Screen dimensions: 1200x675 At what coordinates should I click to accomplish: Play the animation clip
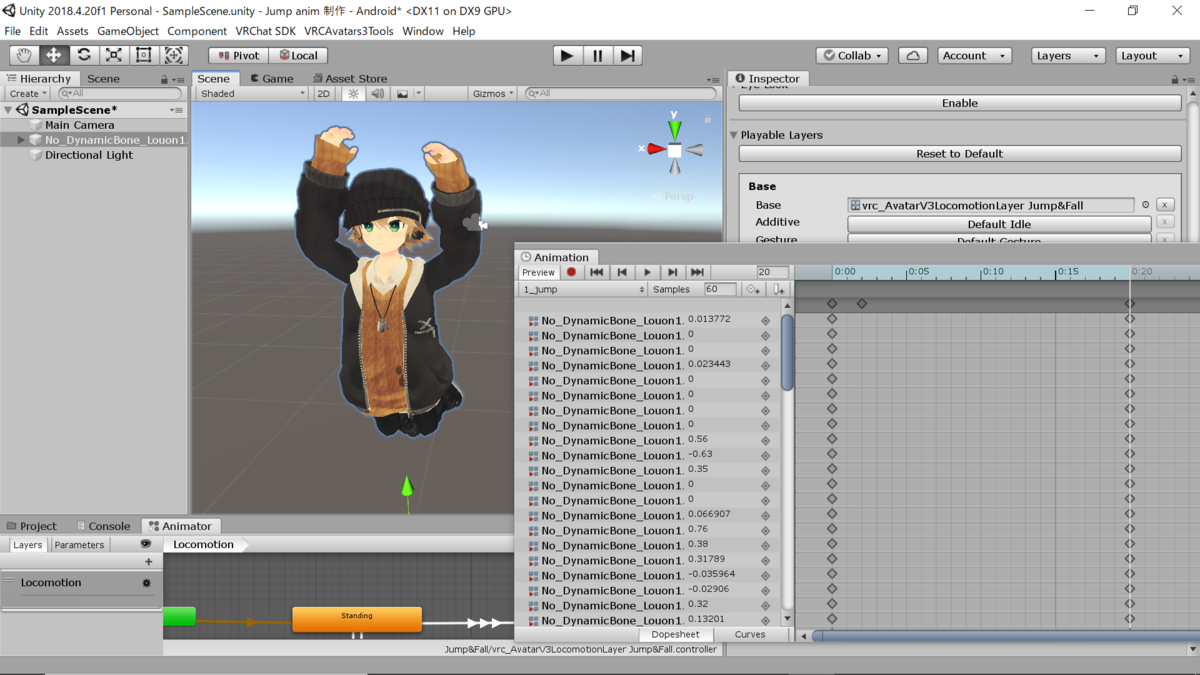point(647,272)
